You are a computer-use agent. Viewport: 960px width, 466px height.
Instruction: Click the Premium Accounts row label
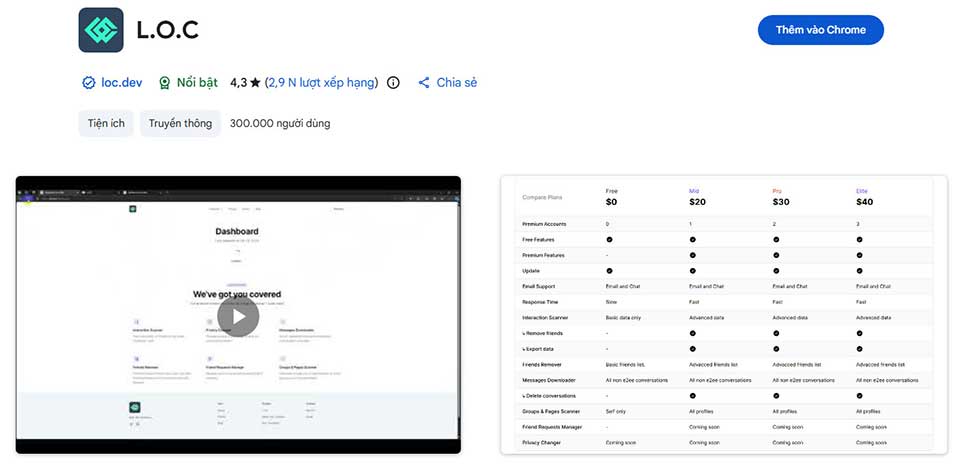pos(544,224)
